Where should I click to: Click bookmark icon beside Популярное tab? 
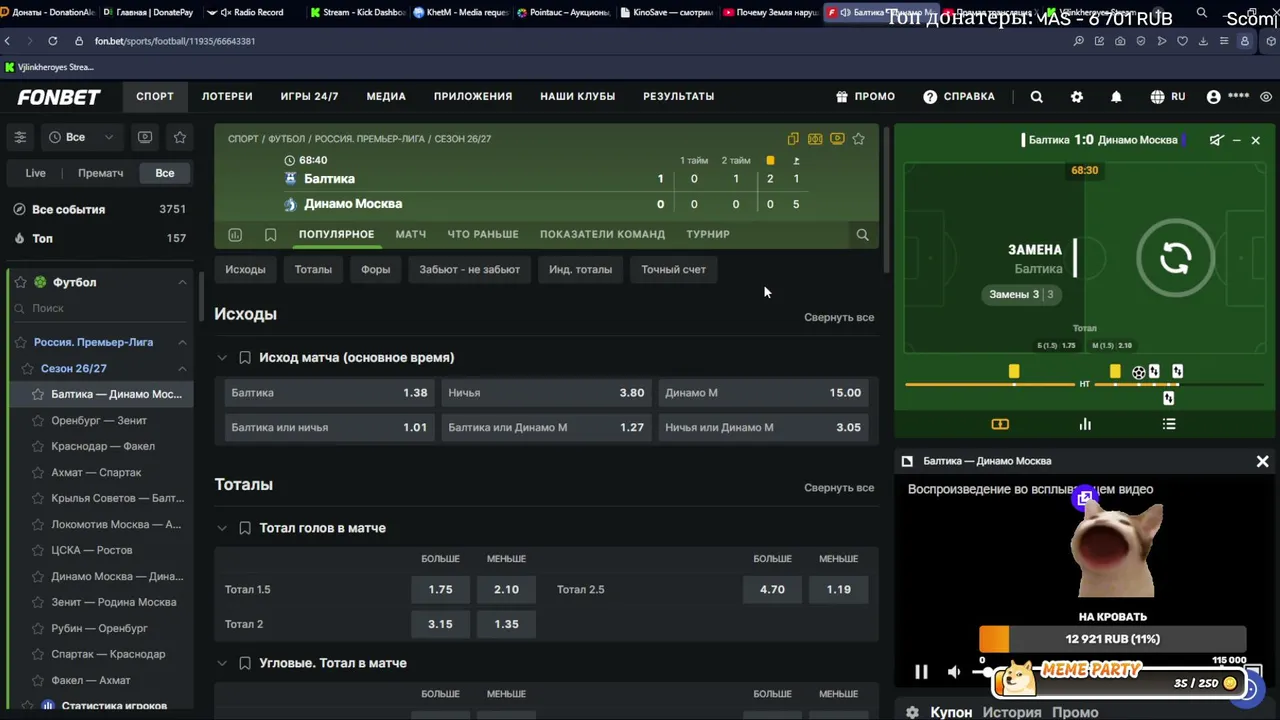click(270, 234)
